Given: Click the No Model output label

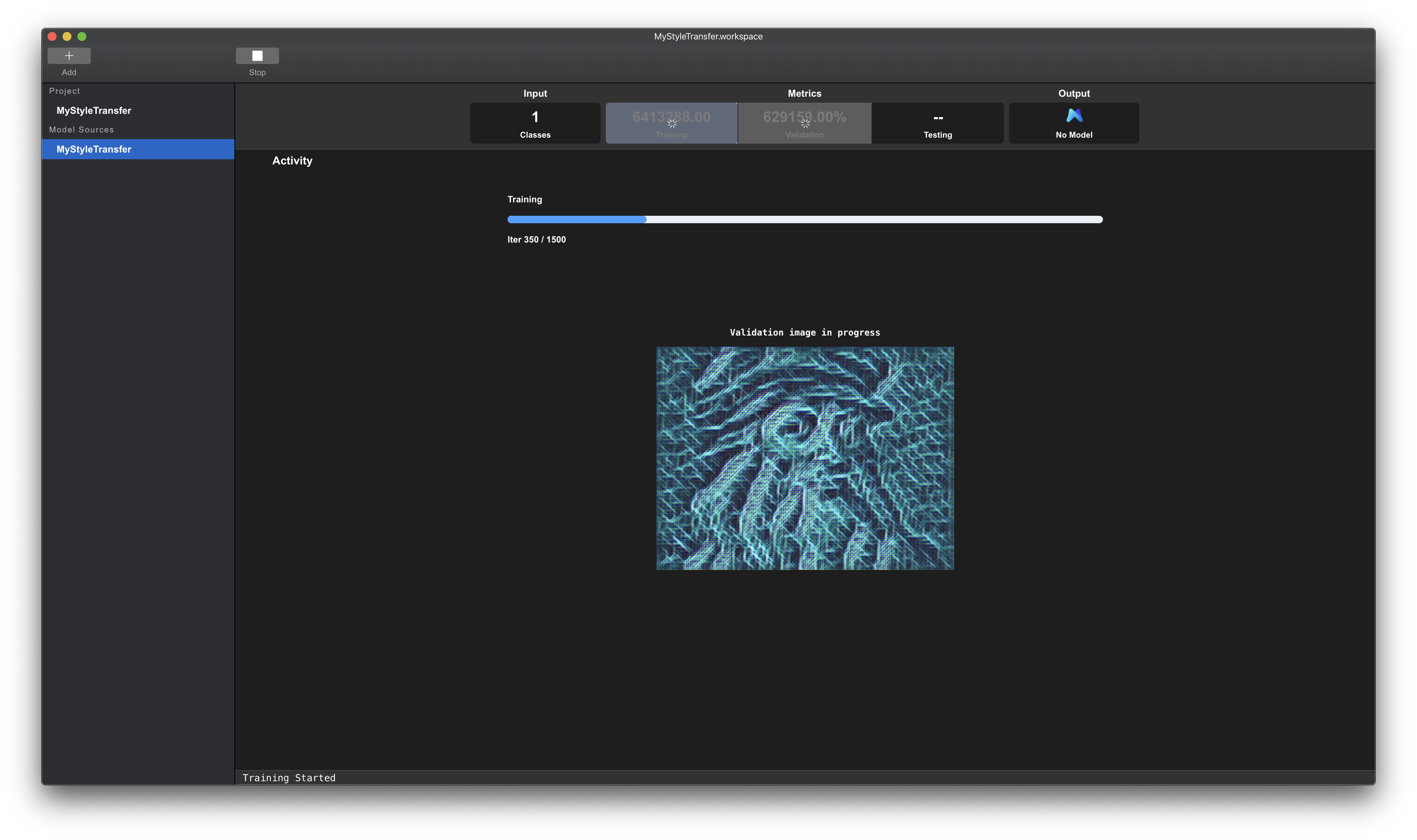Looking at the screenshot, I should tap(1074, 135).
